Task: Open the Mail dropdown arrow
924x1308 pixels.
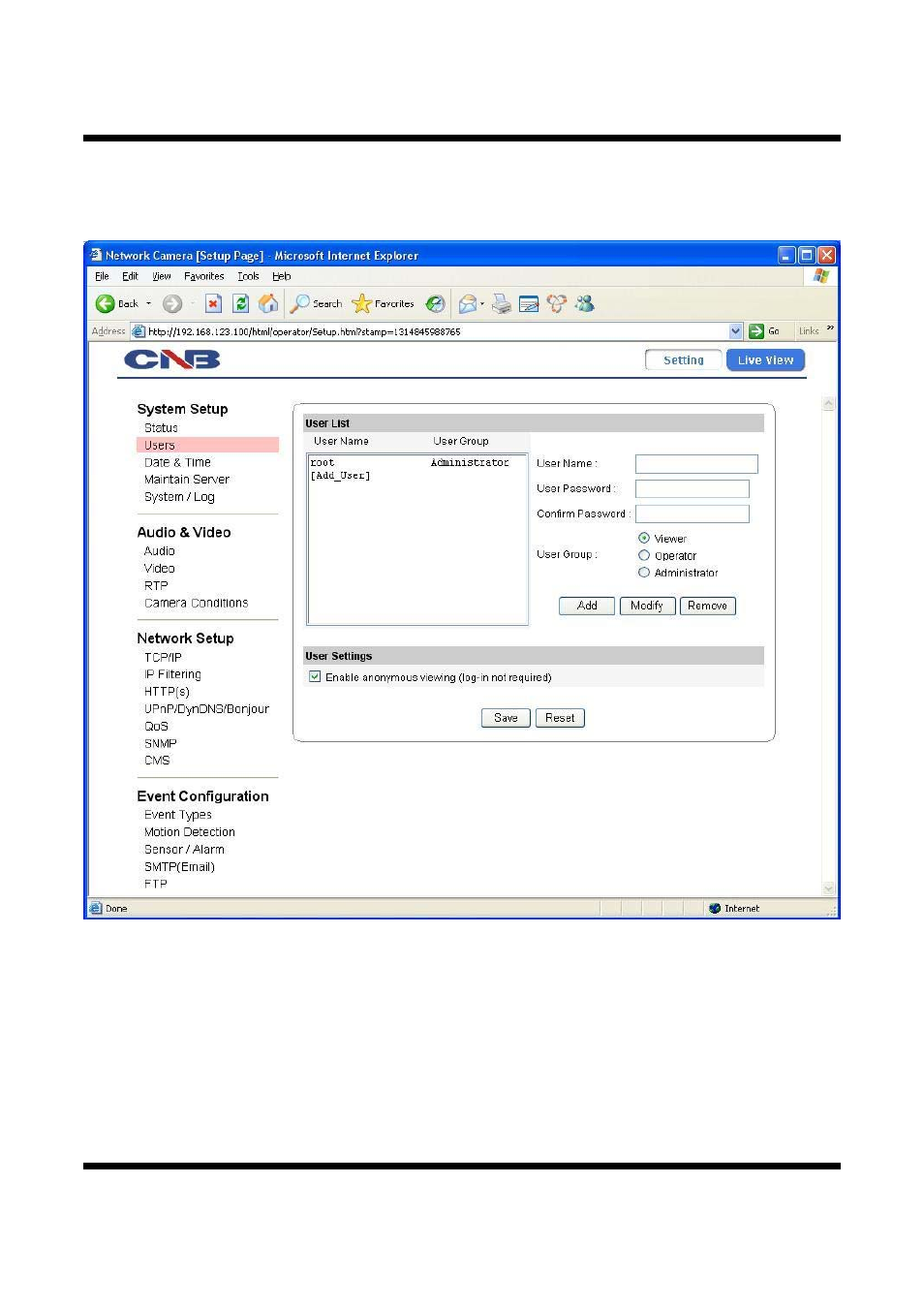Action: [482, 304]
